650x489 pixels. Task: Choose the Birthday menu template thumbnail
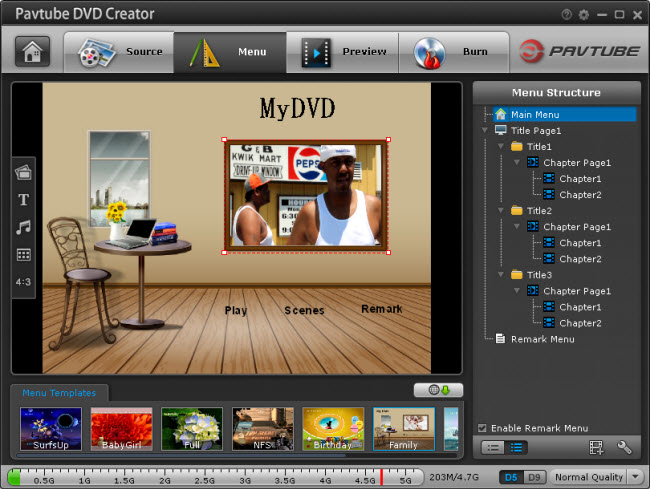[x=333, y=429]
